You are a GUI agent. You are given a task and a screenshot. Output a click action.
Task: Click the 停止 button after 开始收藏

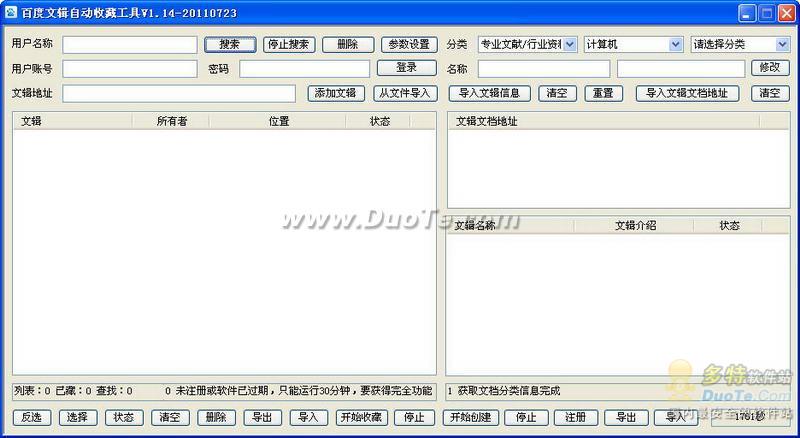coord(414,417)
